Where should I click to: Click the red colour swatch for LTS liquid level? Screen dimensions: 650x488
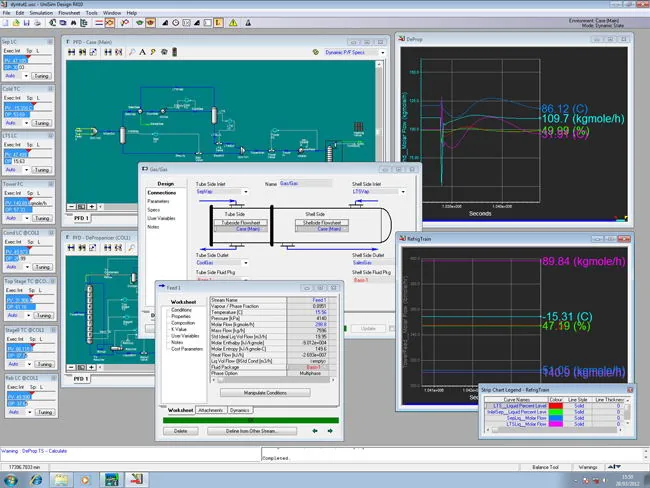pyautogui.click(x=555, y=406)
